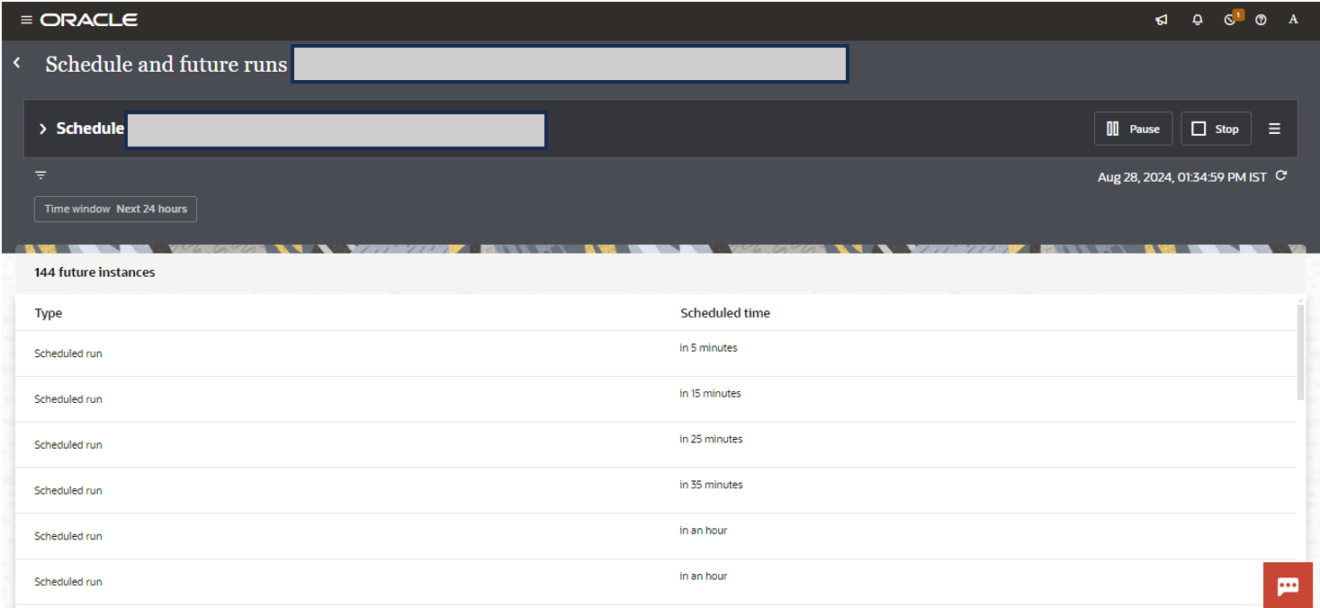
Task: Pause the schedule
Action: [x=1133, y=128]
